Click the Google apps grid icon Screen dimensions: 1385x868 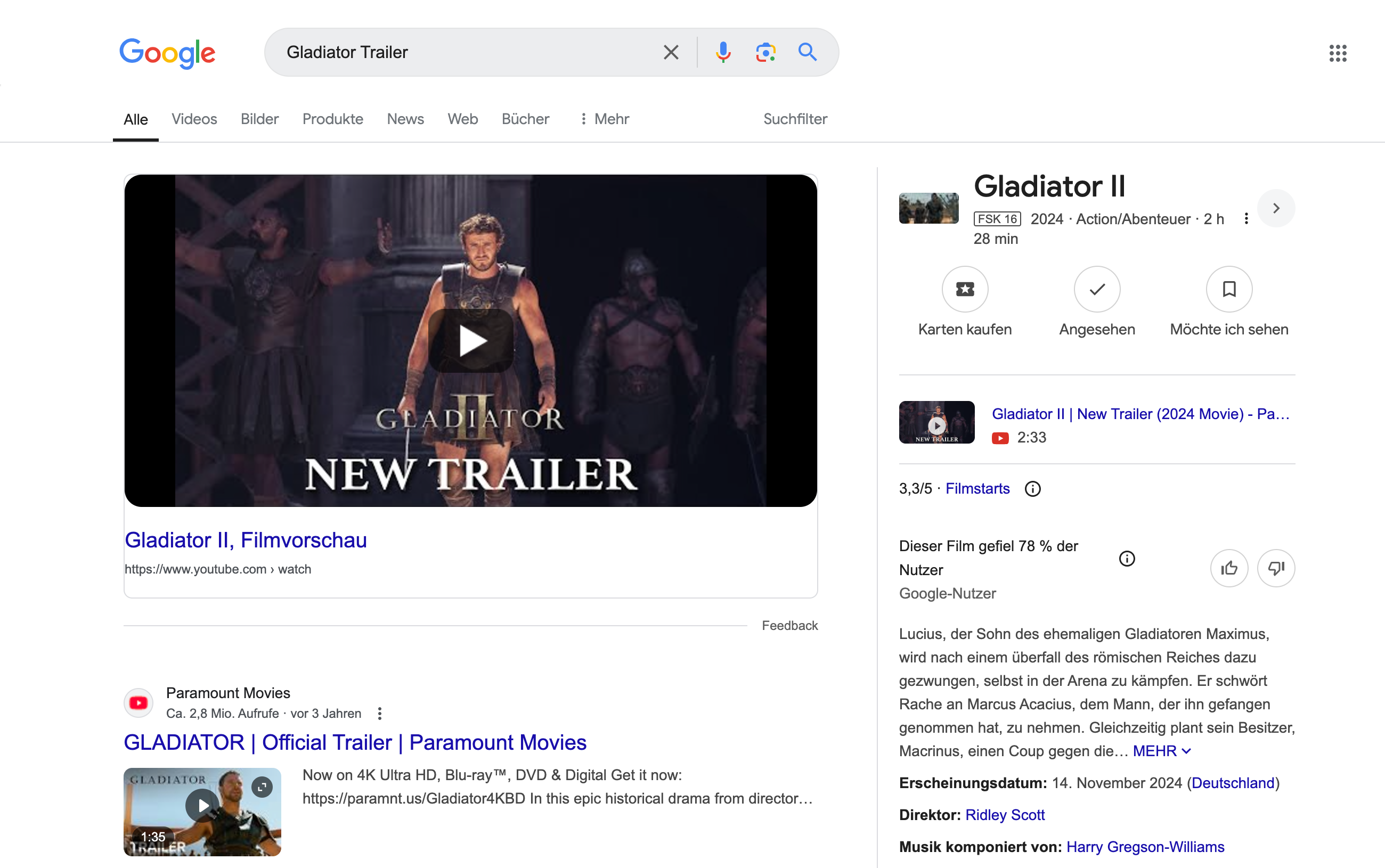click(x=1337, y=52)
